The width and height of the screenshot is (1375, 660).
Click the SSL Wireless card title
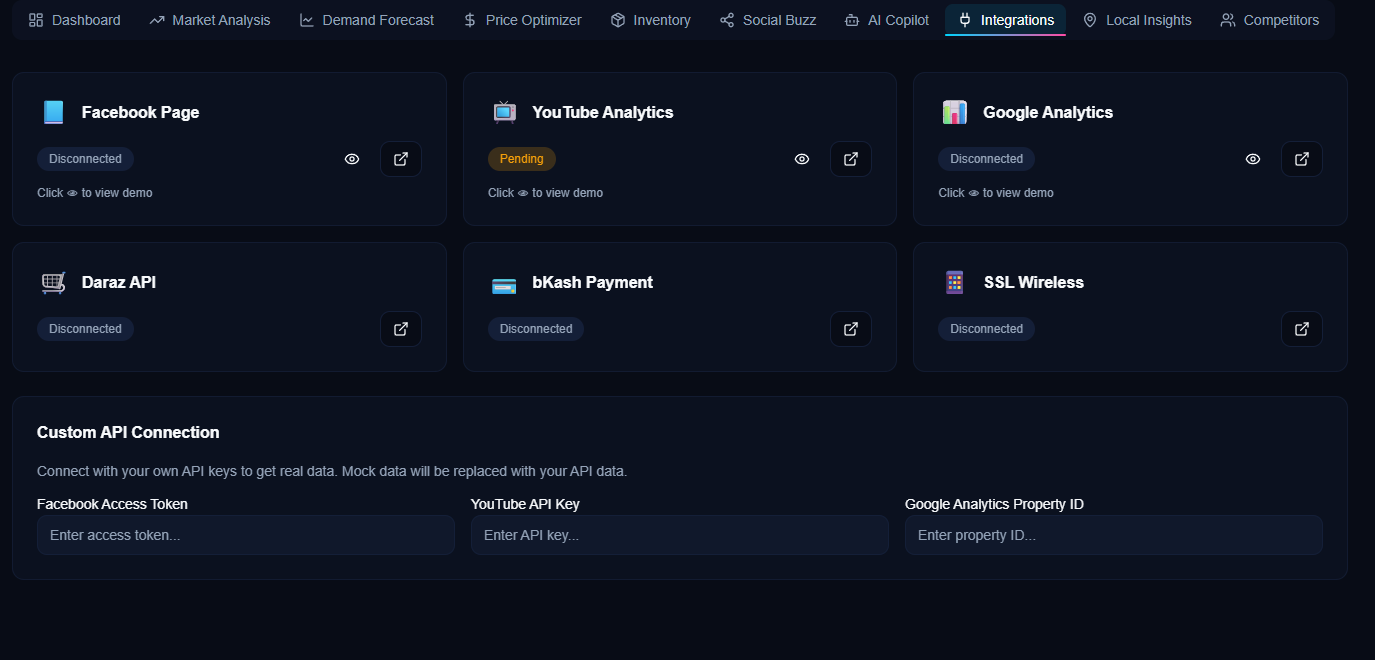(1034, 283)
